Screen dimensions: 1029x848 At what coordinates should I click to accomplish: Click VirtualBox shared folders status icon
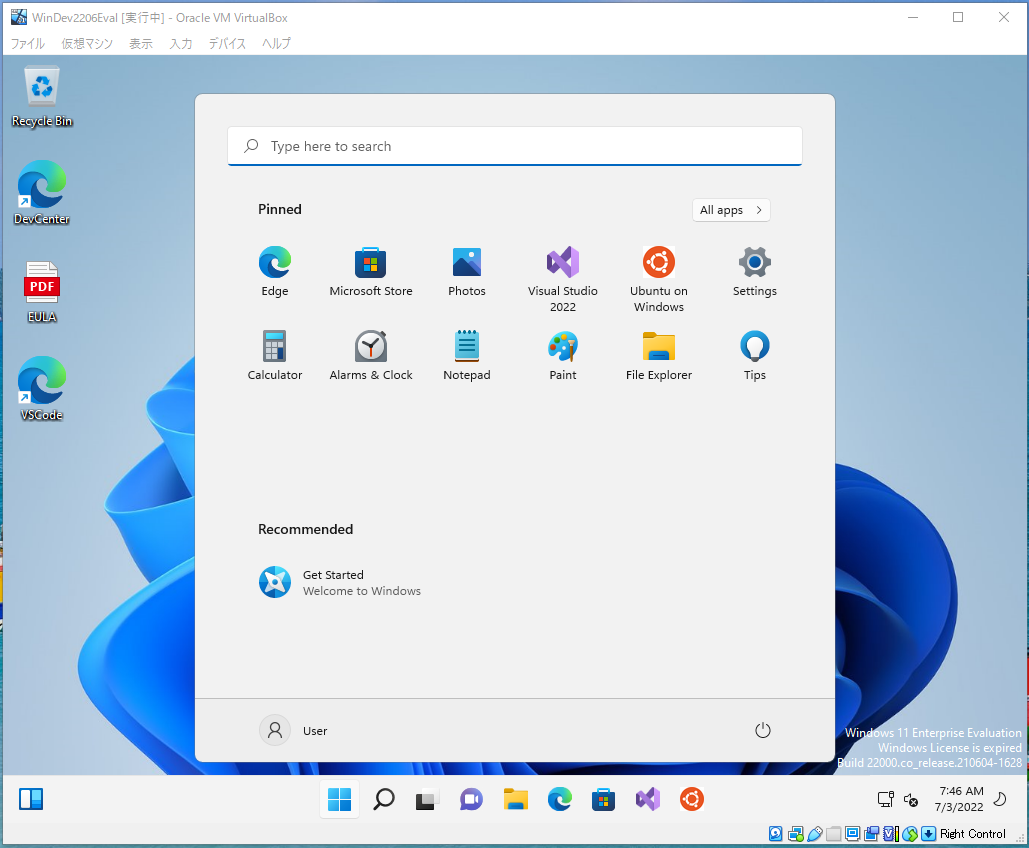tap(833, 834)
